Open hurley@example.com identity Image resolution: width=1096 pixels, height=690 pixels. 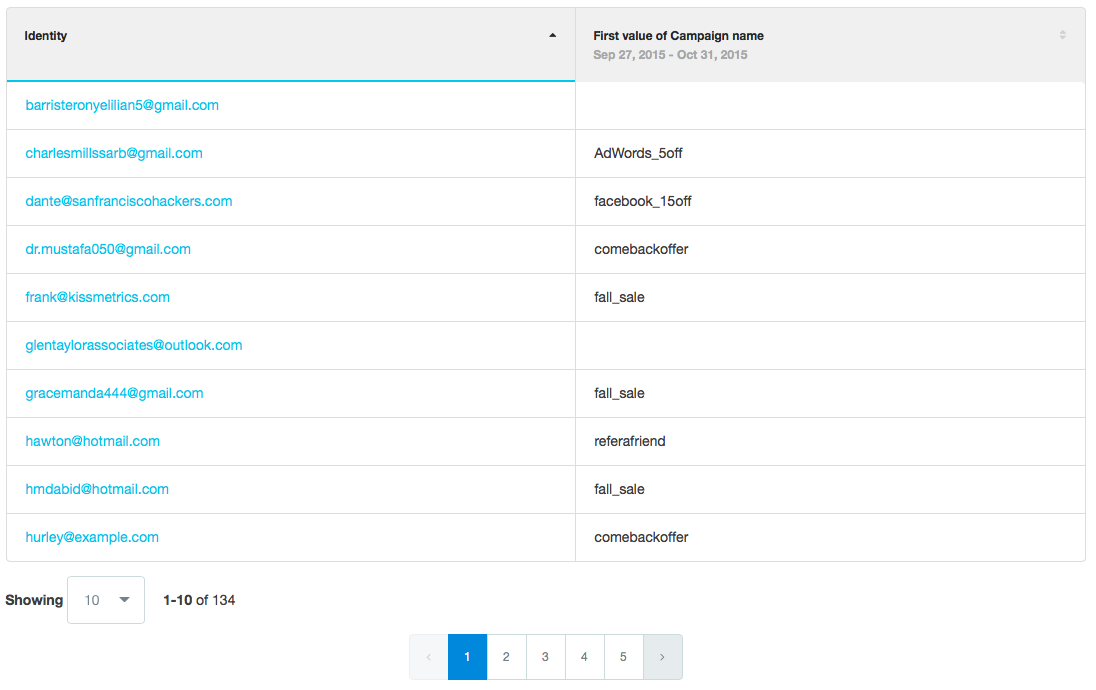click(92, 537)
